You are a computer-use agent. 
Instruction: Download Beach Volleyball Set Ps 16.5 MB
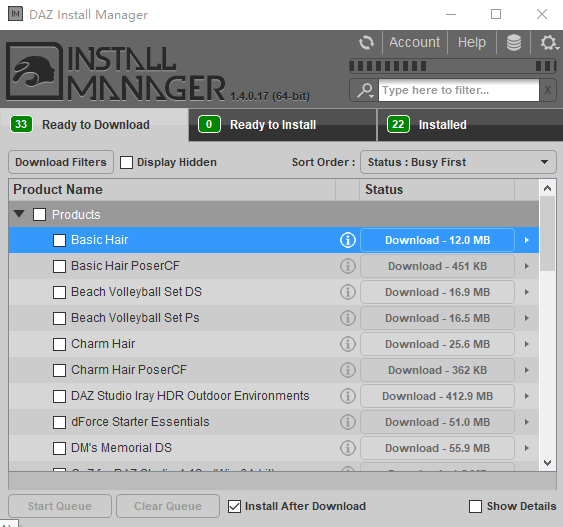pos(437,318)
